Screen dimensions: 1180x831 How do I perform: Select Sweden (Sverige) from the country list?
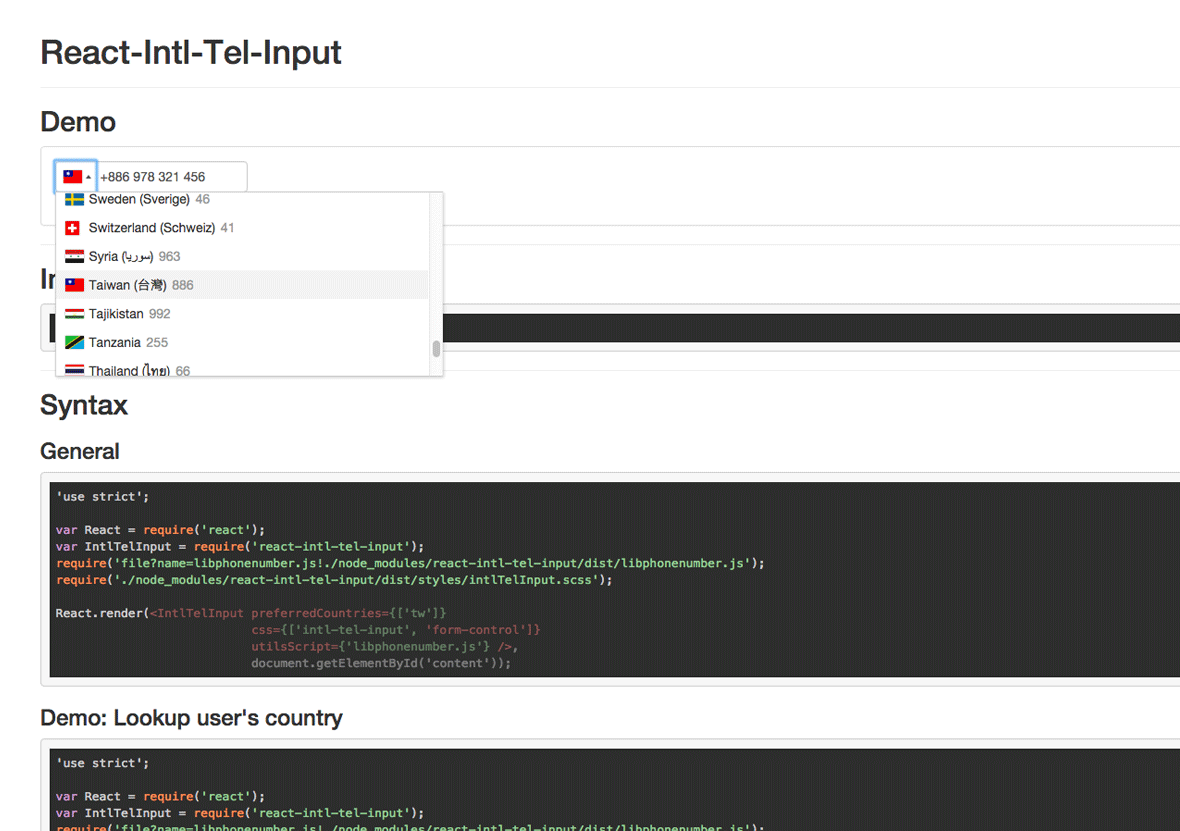242,199
